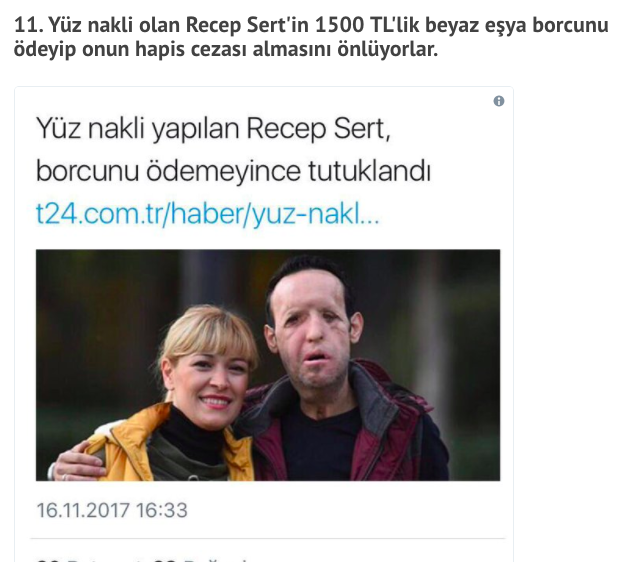Screen dimensions: 626x562
Task: Click the tweet info icon
Action: [499, 101]
